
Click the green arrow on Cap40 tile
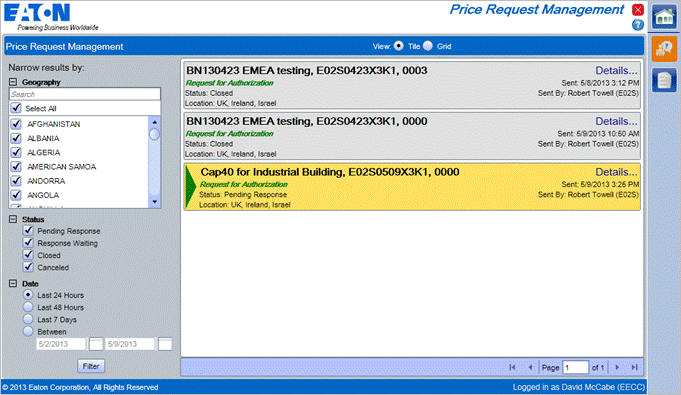click(190, 187)
